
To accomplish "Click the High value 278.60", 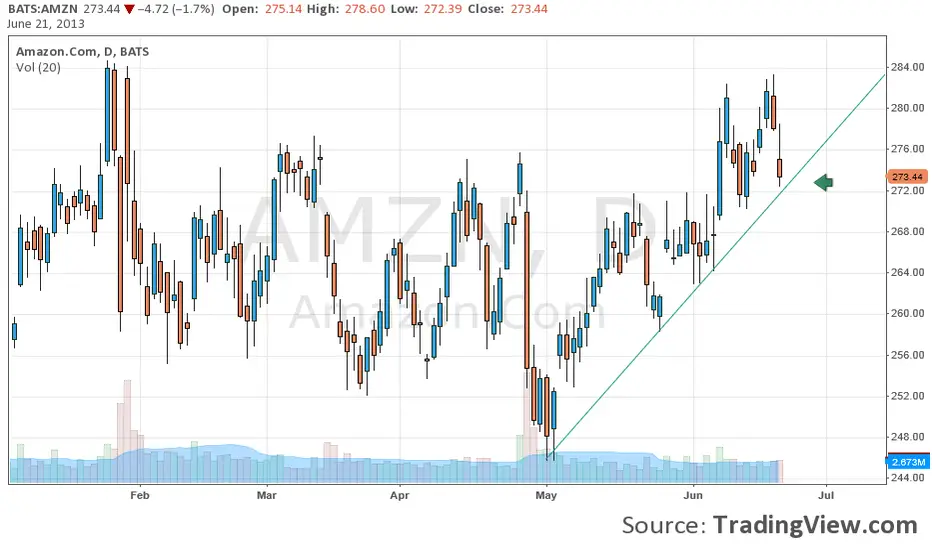I will [x=365, y=9].
